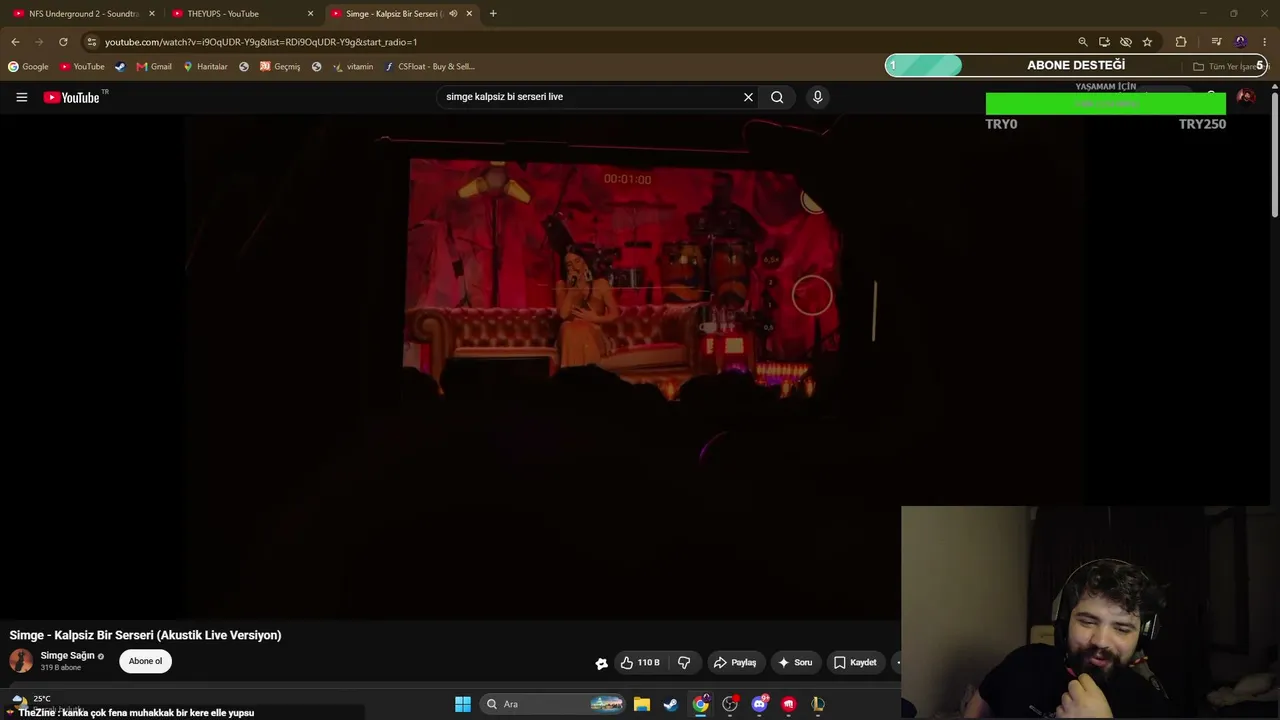Open the Google bookmark
Viewport: 1280px width, 720px height.
coord(28,67)
